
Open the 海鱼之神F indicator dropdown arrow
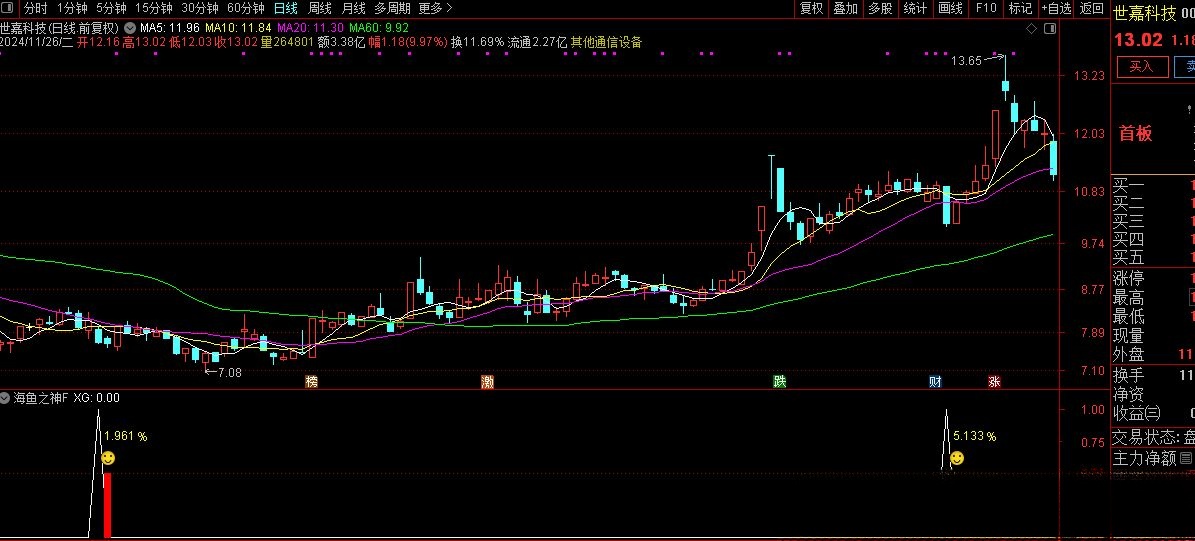[6, 398]
